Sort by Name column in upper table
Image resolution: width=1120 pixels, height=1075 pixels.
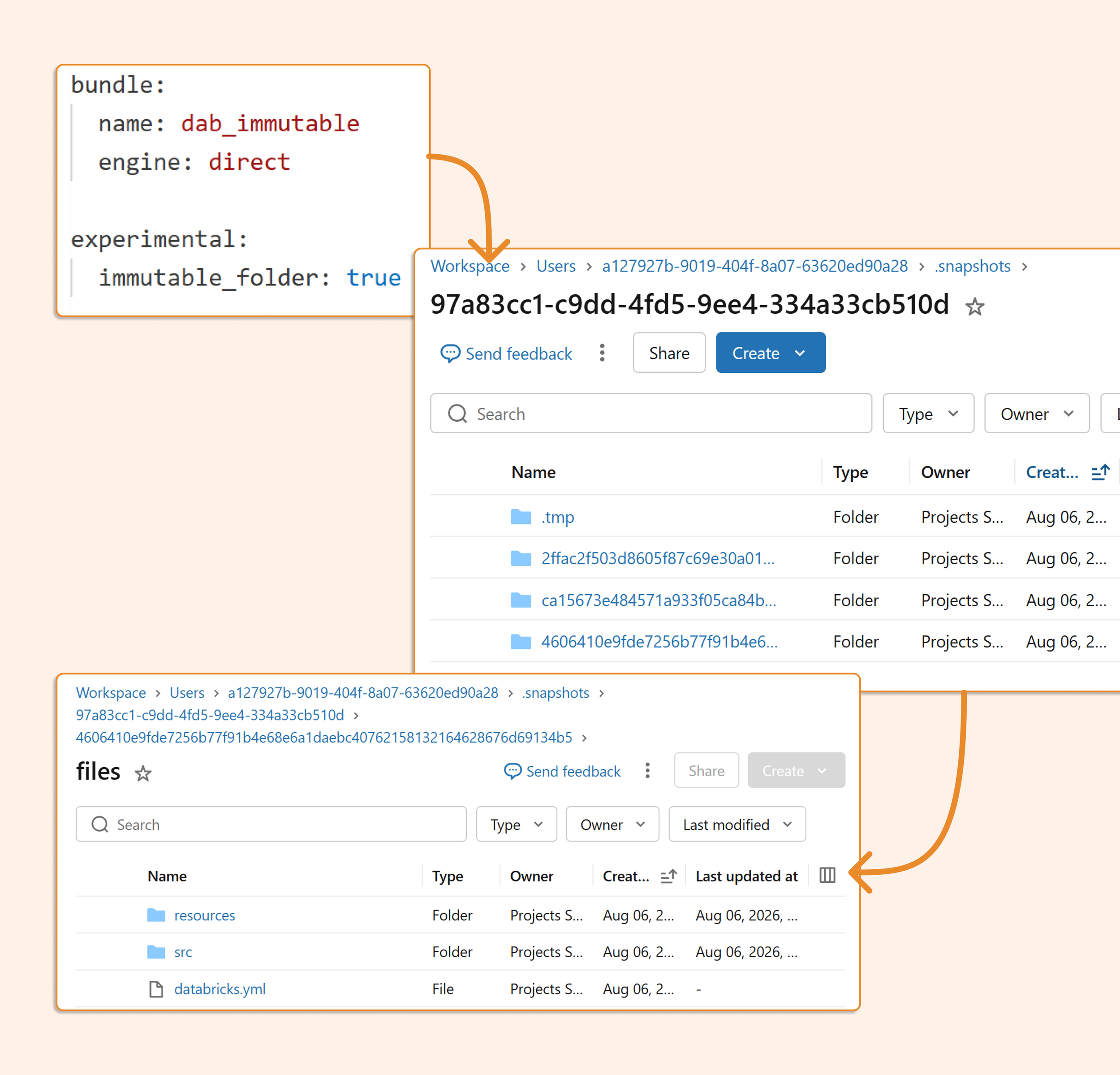(533, 472)
